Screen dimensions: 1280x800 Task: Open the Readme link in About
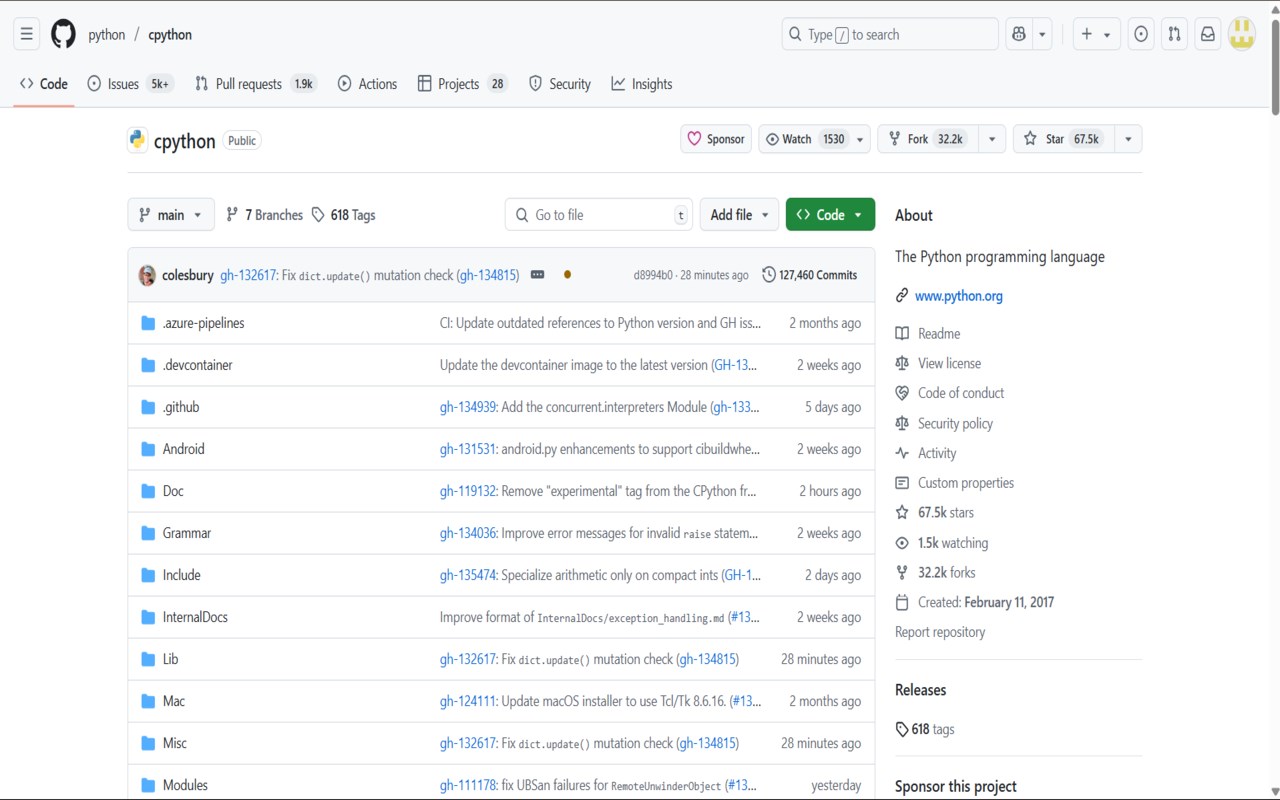(x=928, y=334)
